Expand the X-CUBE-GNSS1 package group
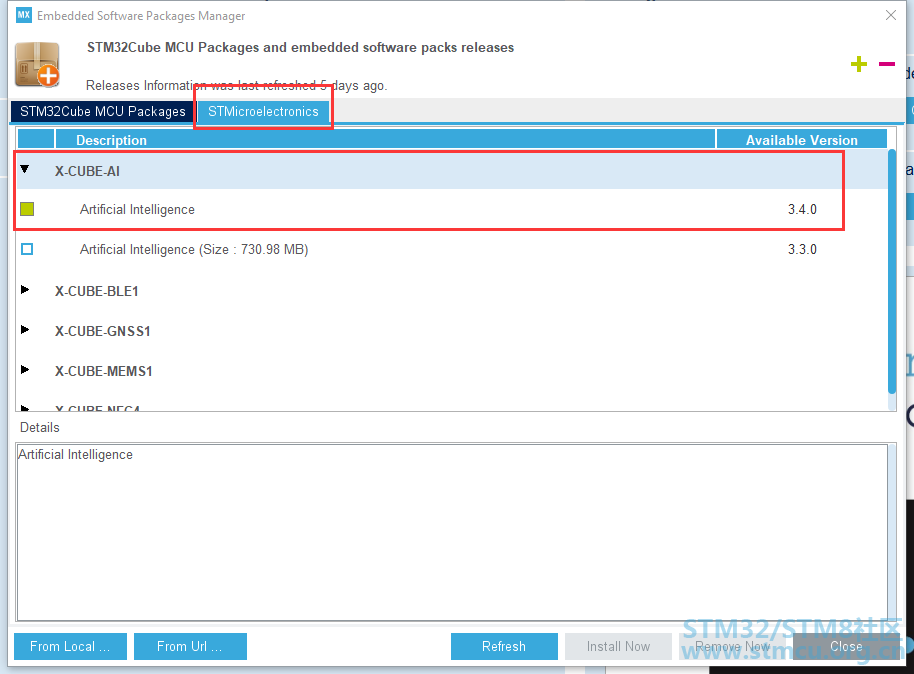 click(24, 330)
